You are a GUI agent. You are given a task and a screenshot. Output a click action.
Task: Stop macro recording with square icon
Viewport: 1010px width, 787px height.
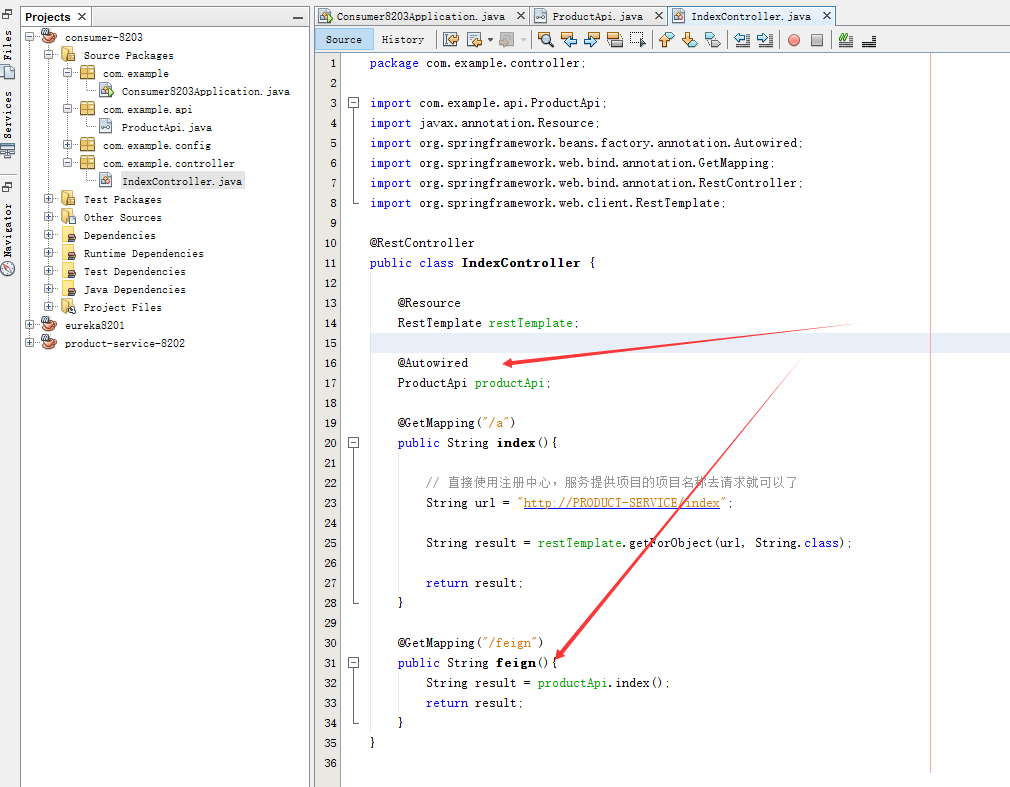tap(817, 40)
